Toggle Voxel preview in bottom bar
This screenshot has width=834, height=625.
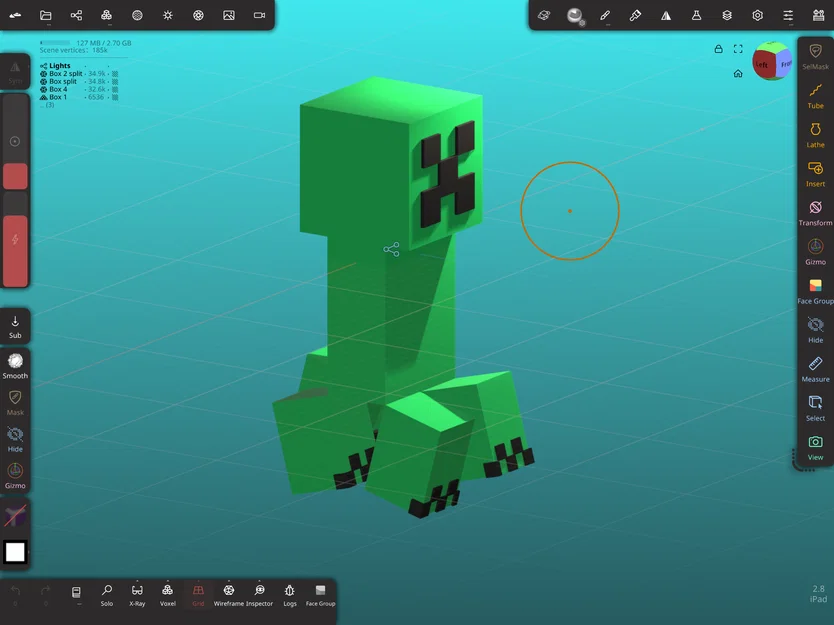(168, 595)
